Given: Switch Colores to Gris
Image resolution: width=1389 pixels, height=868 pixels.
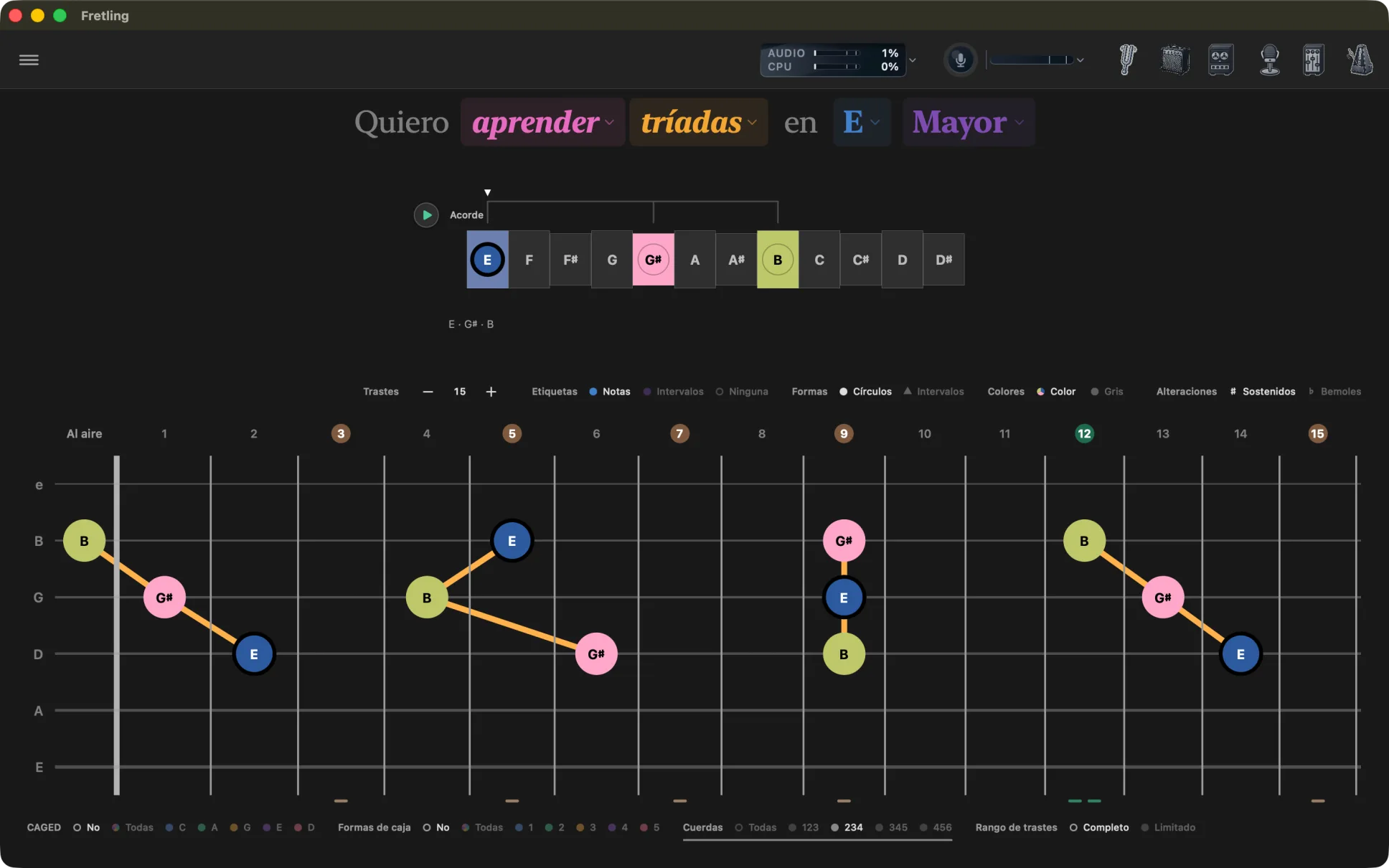Looking at the screenshot, I should pyautogui.click(x=1107, y=392).
